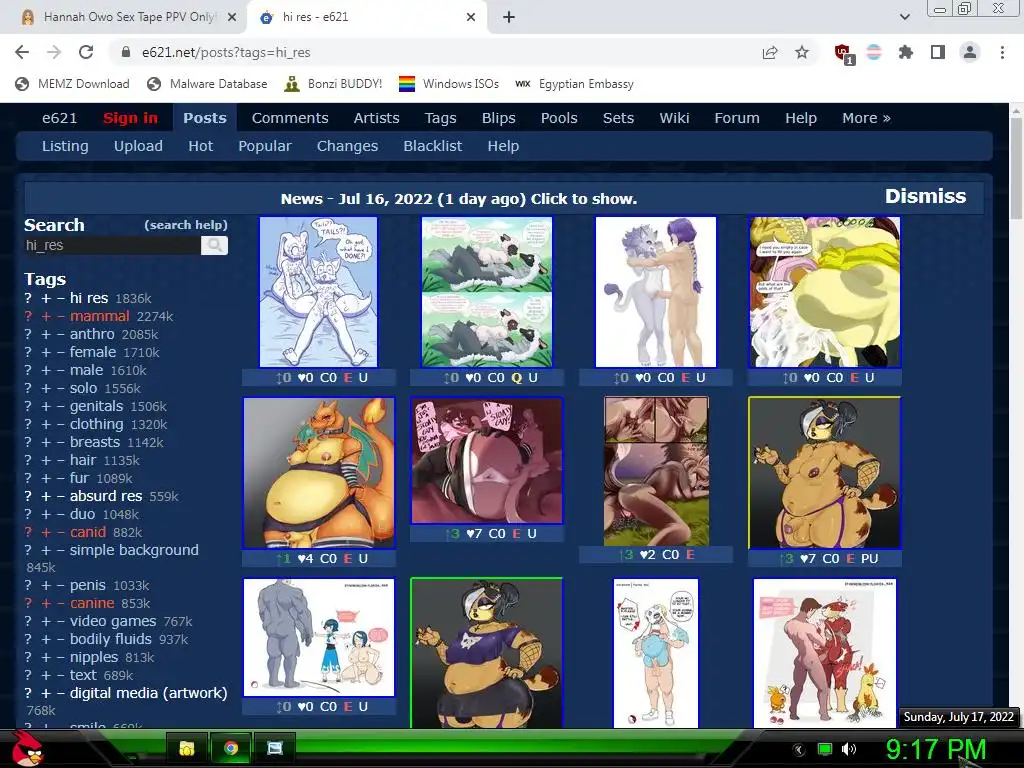Open the Posts section
The width and height of the screenshot is (1024, 768).
pyautogui.click(x=204, y=118)
